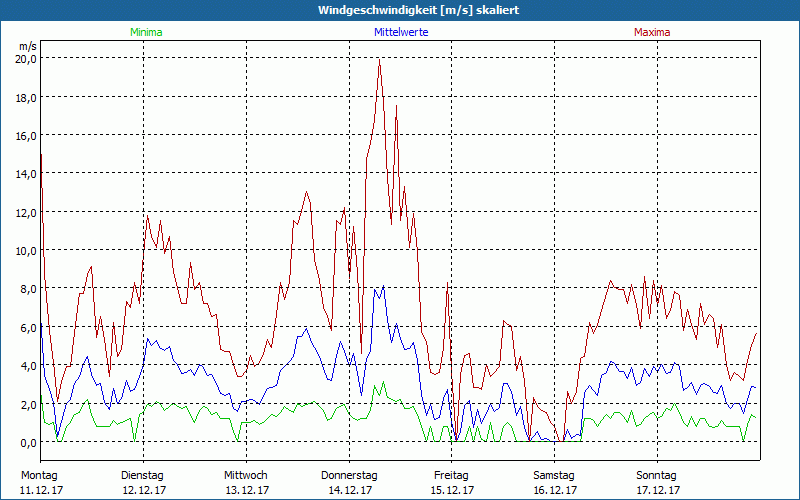
Task: Click the 20,0 y-axis value
Action: [24, 58]
